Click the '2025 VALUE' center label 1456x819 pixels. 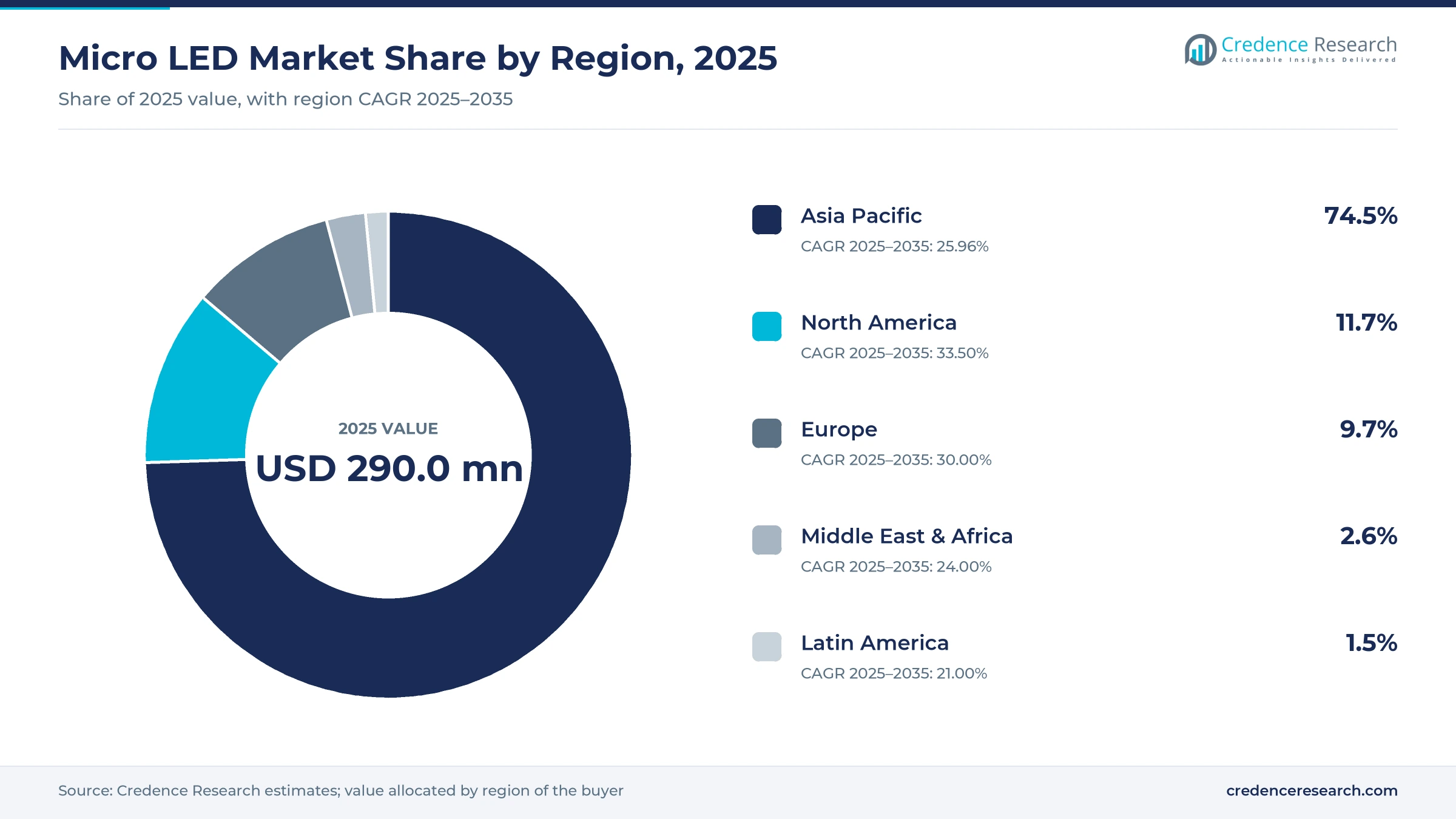[388, 429]
